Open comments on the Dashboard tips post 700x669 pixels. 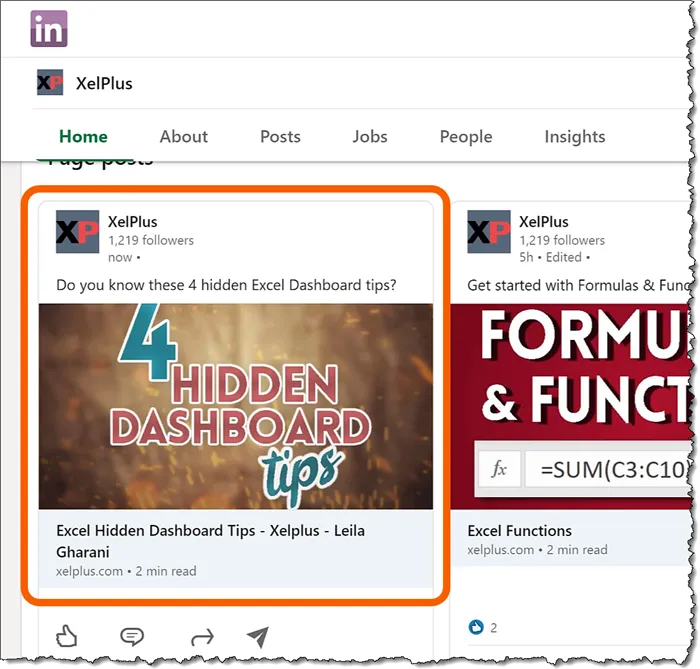pyautogui.click(x=131, y=636)
